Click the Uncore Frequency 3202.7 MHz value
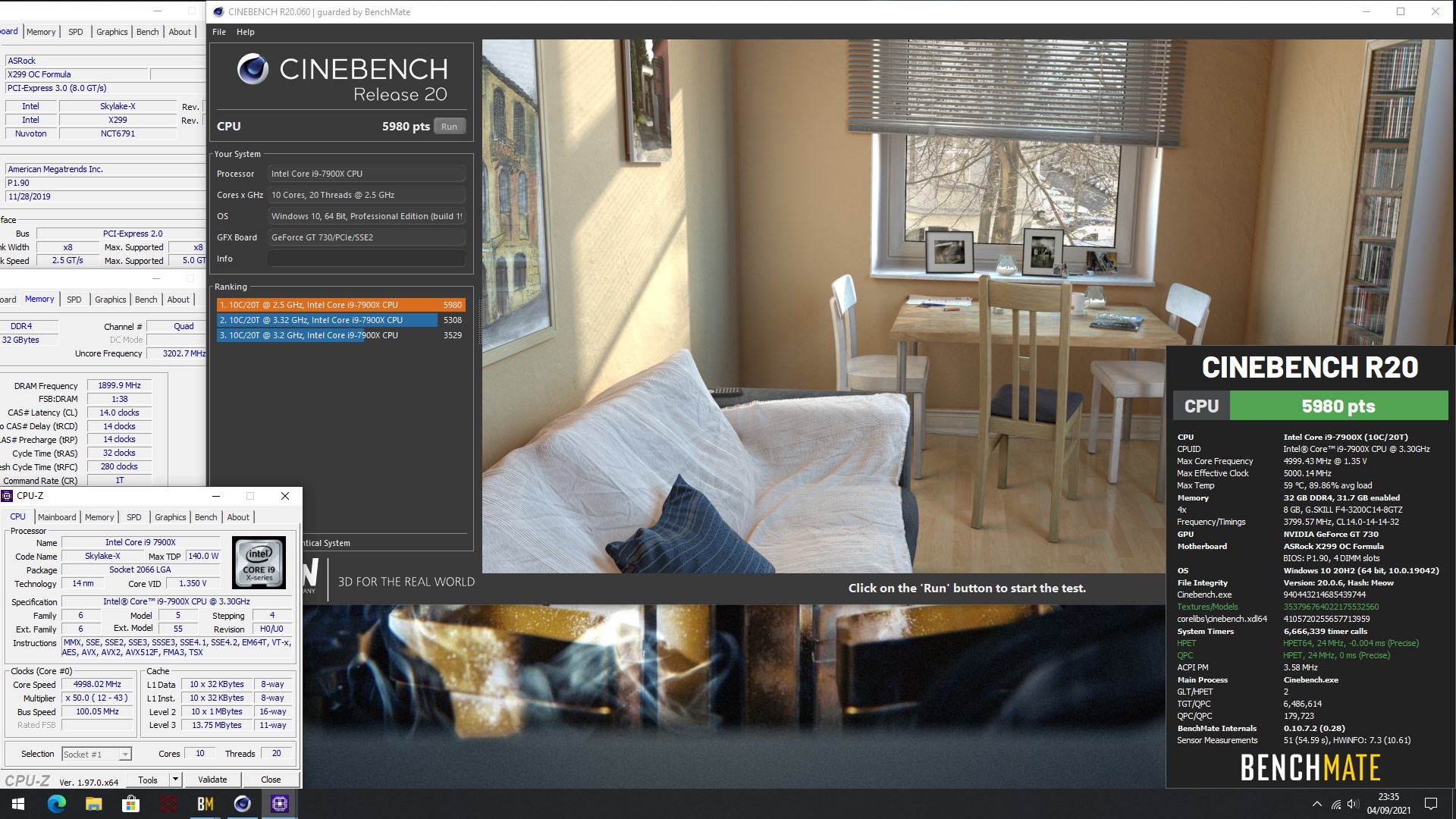This screenshot has height=819, width=1456. [176, 353]
